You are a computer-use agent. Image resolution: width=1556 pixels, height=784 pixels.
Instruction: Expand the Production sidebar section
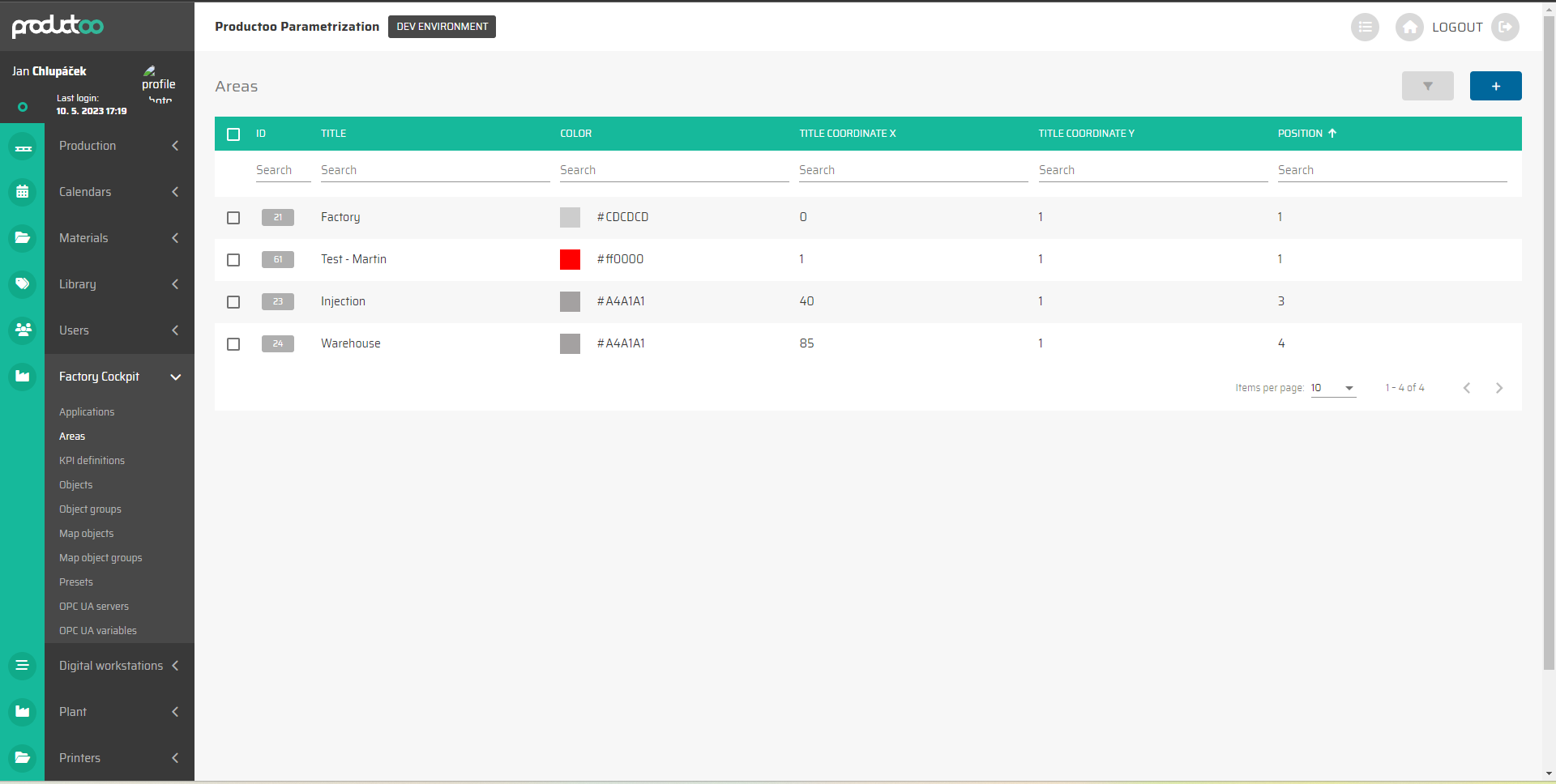tap(119, 146)
